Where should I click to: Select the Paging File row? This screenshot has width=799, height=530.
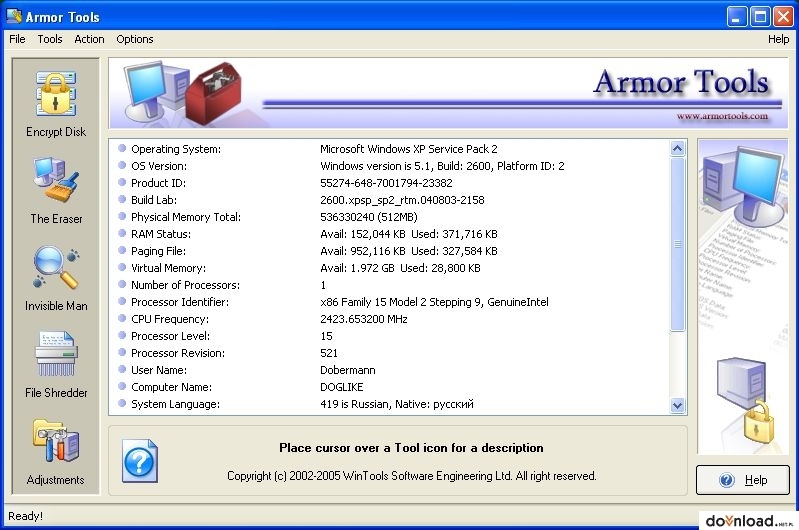point(389,251)
